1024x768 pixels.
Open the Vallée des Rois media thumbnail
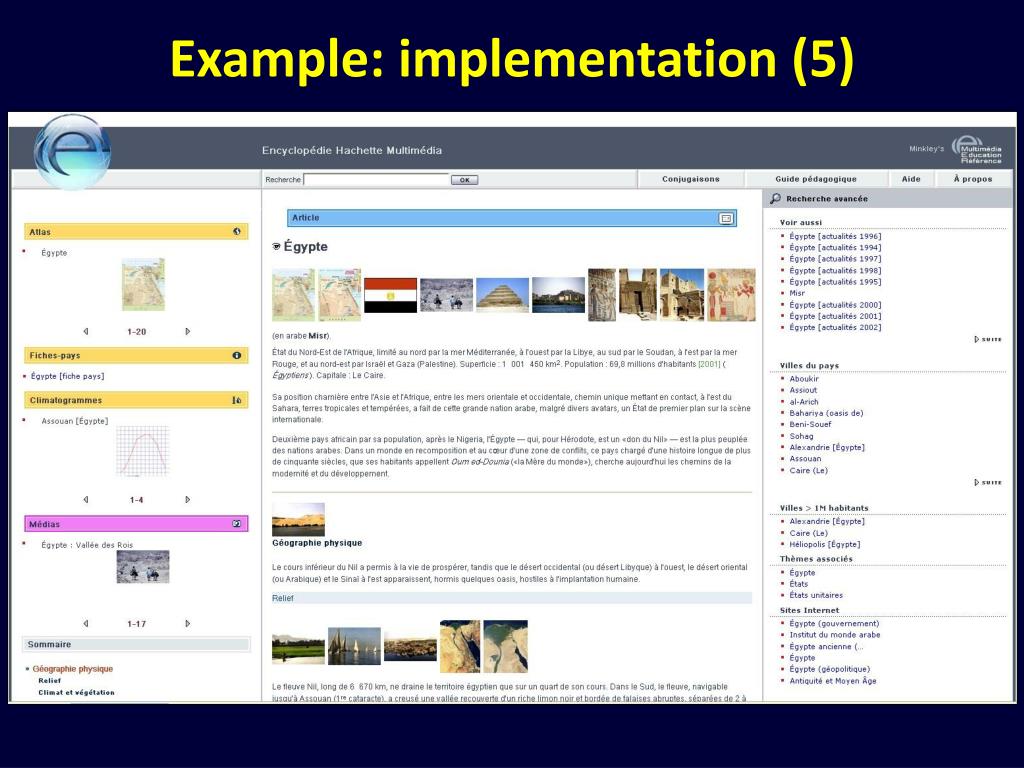[143, 566]
